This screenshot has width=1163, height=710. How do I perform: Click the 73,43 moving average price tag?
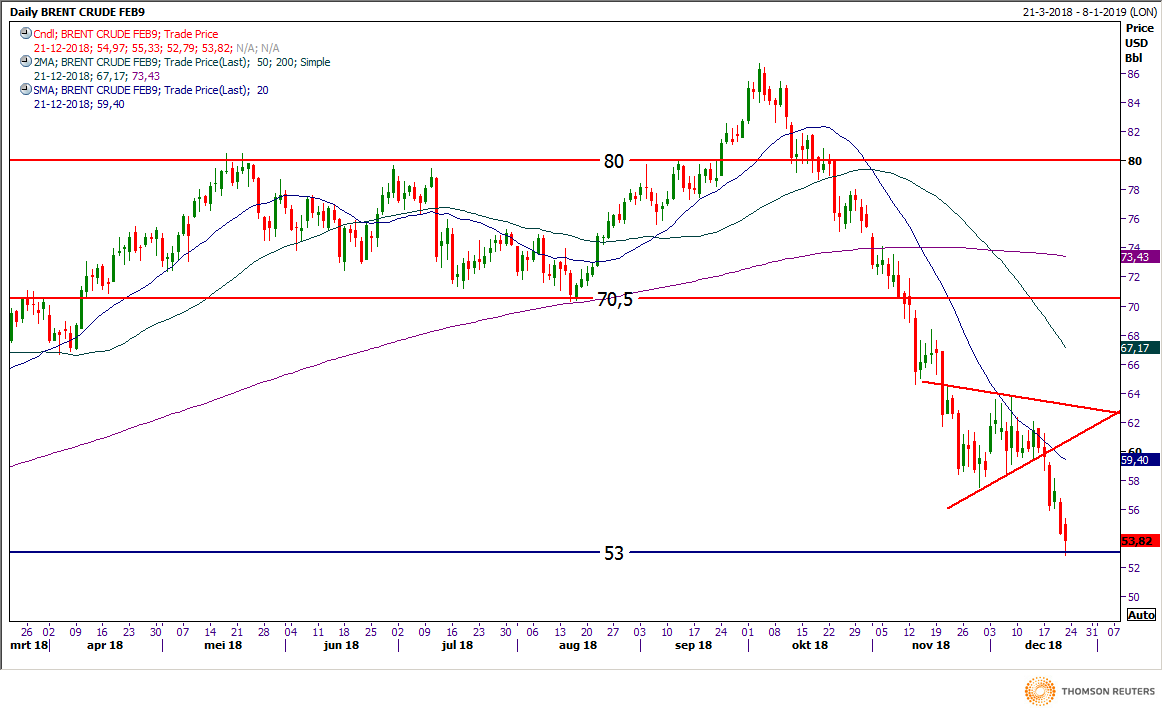click(1138, 257)
